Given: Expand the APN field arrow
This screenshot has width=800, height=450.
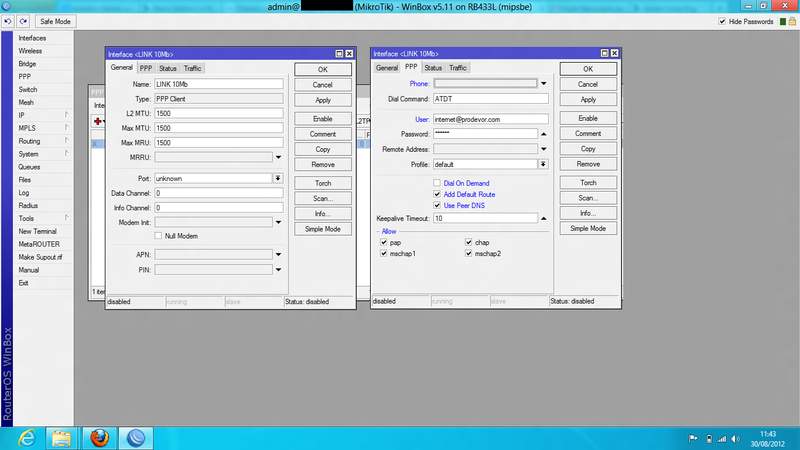Looking at the screenshot, I should point(279,255).
